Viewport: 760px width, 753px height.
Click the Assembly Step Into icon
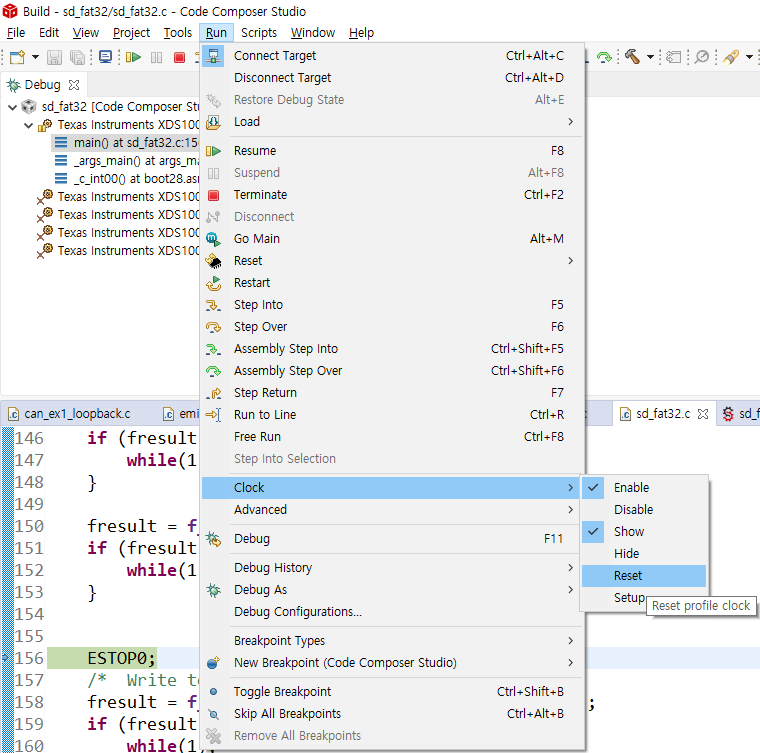click(x=213, y=349)
